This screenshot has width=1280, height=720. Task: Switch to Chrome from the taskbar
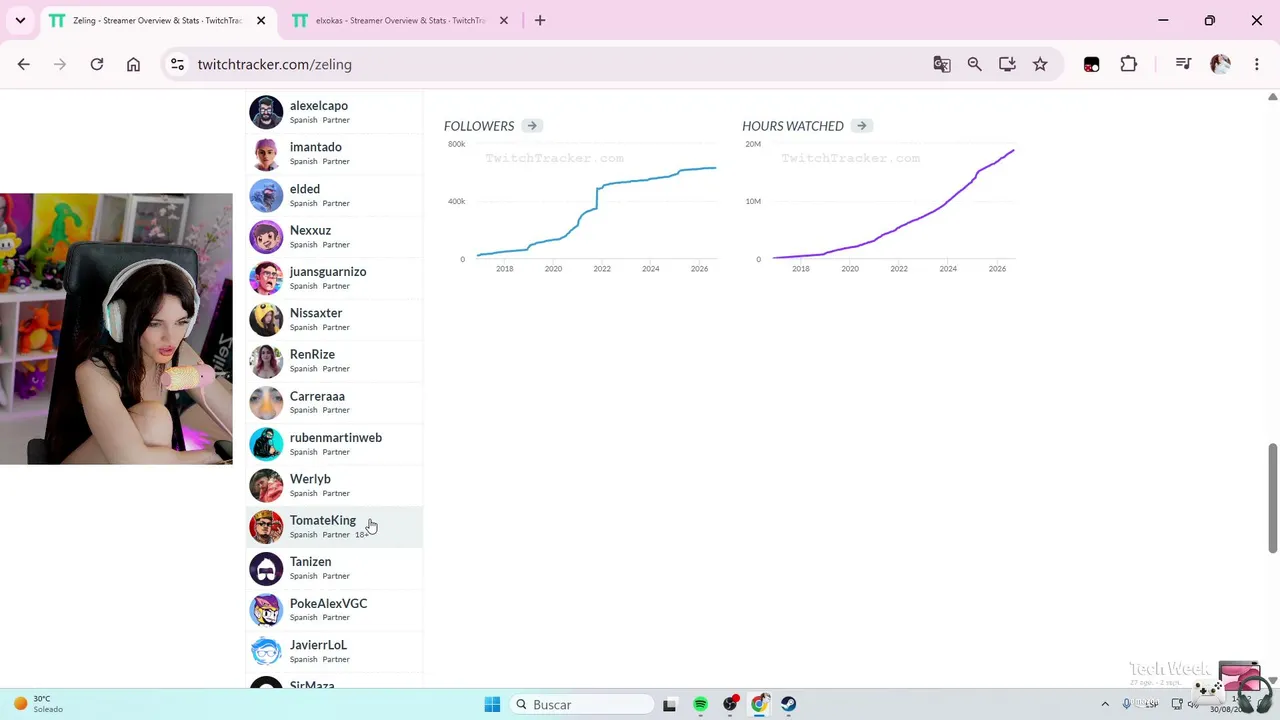click(760, 704)
